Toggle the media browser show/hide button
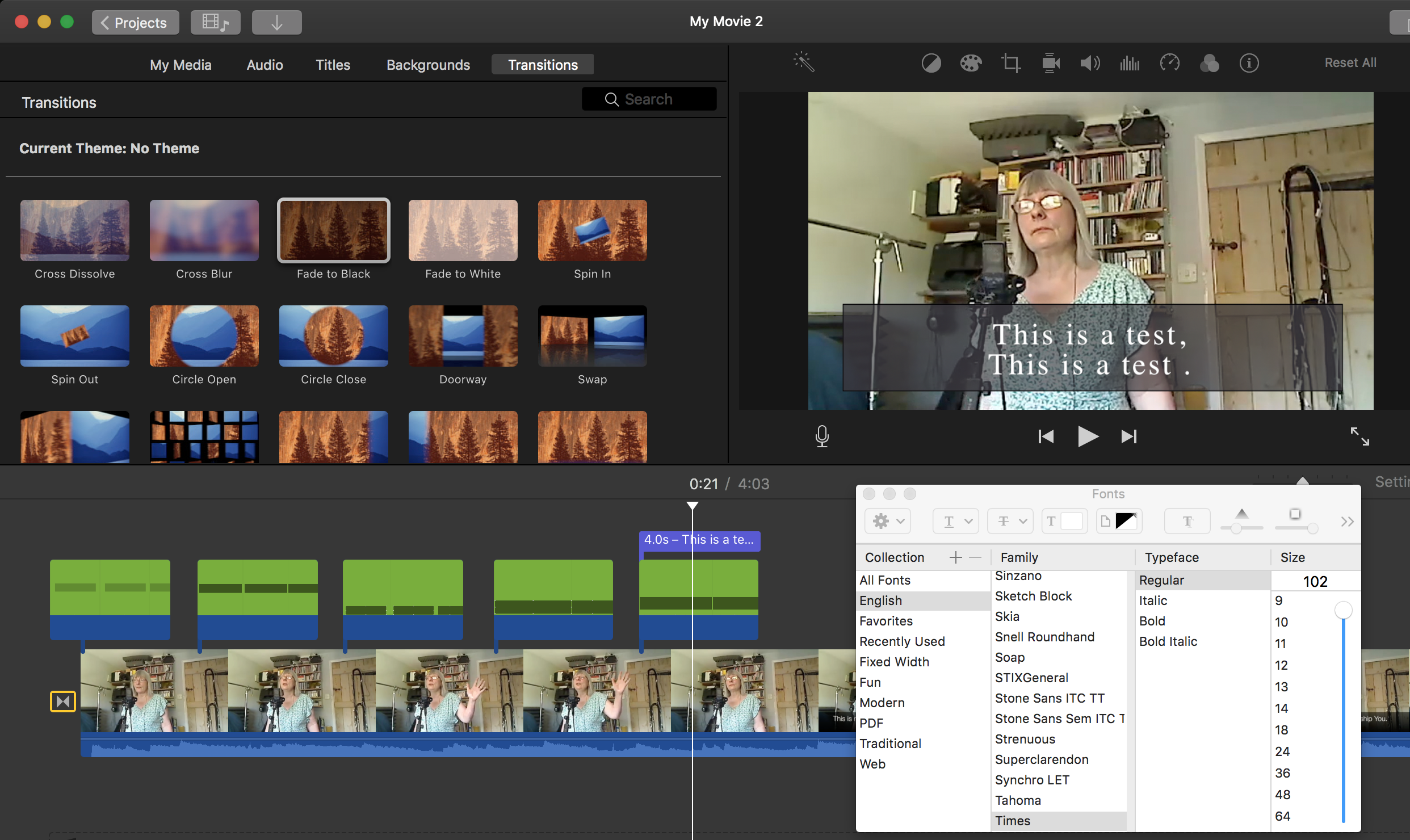 [x=215, y=23]
